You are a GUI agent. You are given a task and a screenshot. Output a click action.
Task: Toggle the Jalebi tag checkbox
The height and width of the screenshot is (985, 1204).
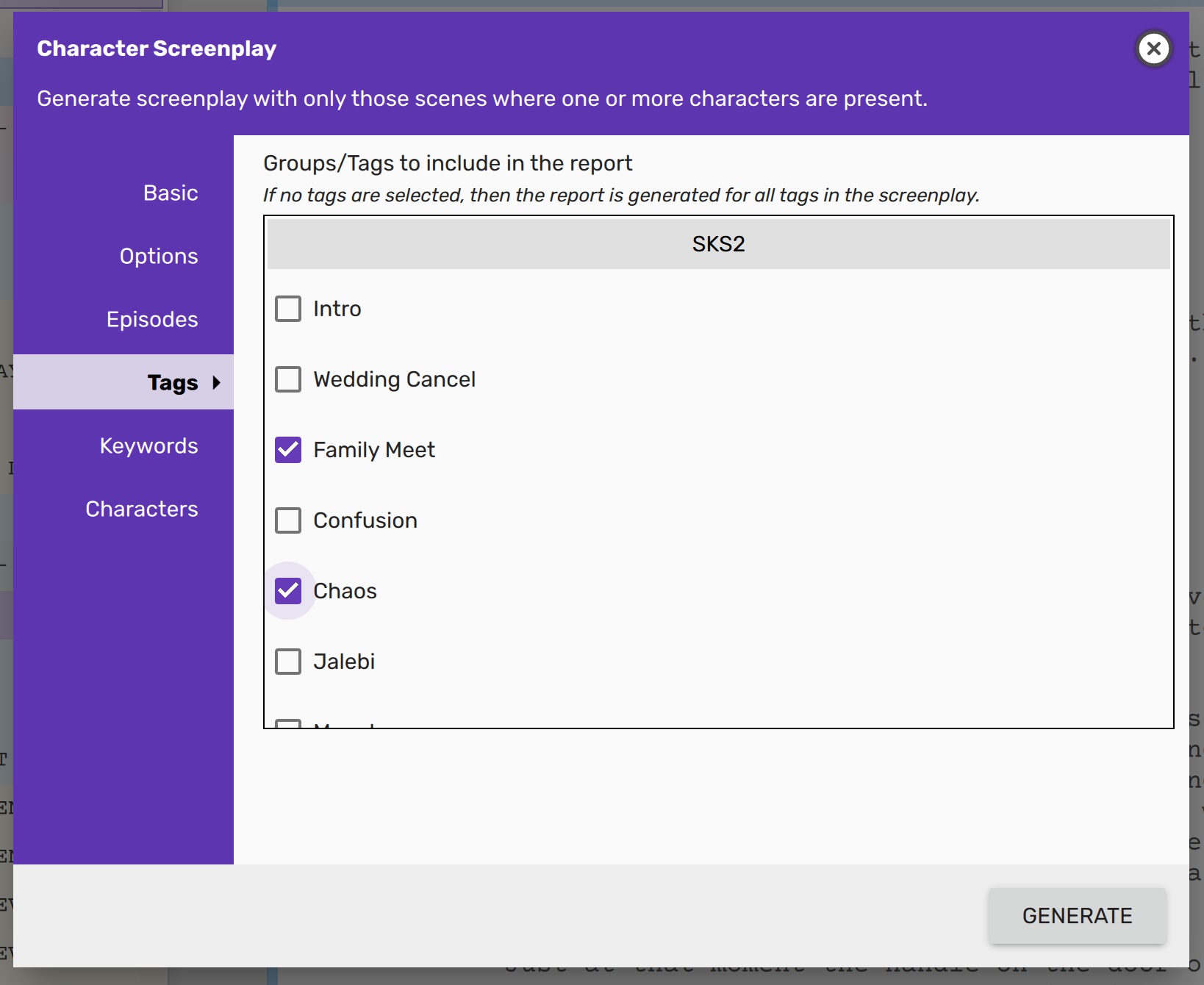pos(288,662)
